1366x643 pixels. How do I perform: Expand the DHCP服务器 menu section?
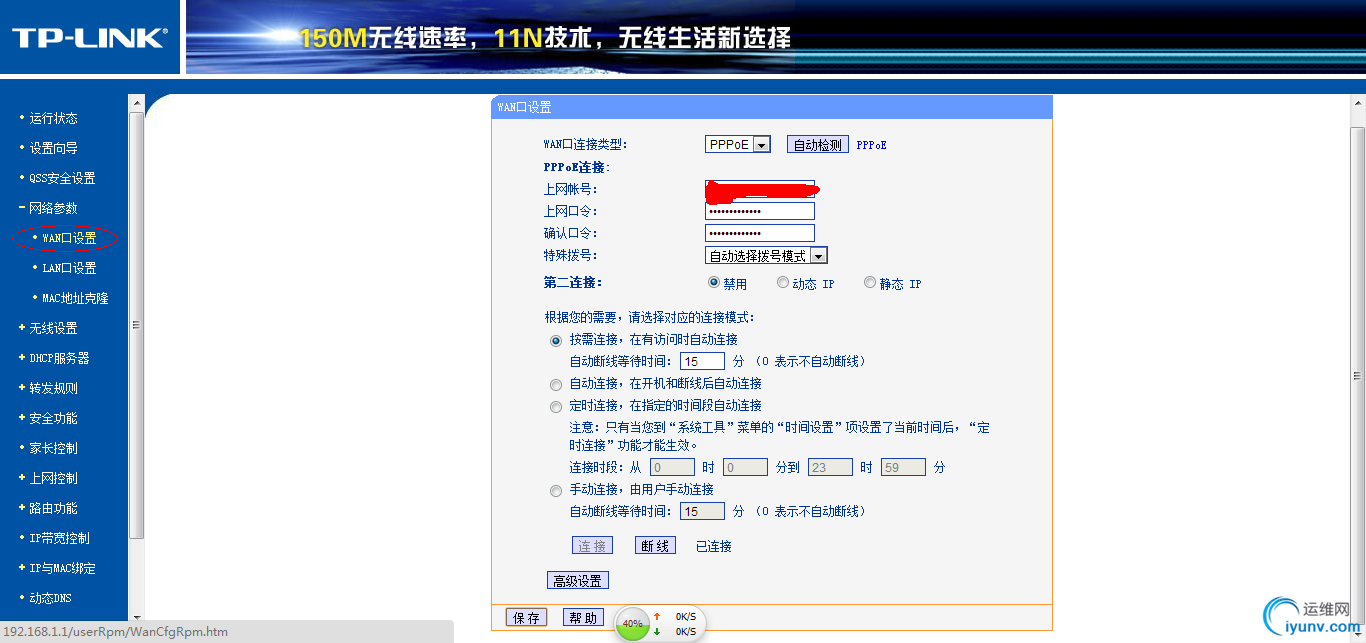(59, 358)
